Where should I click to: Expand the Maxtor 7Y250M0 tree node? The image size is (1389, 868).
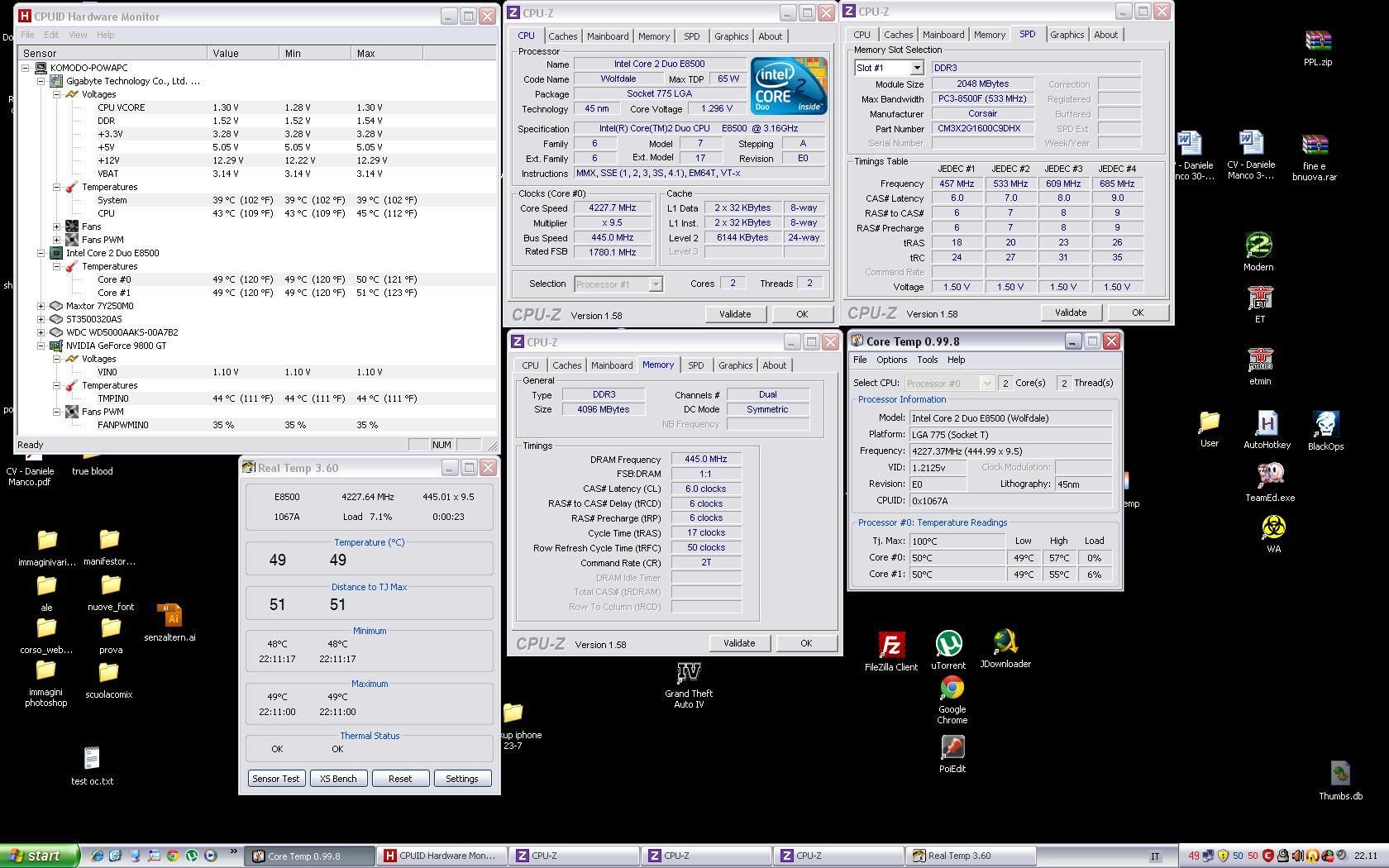point(41,306)
